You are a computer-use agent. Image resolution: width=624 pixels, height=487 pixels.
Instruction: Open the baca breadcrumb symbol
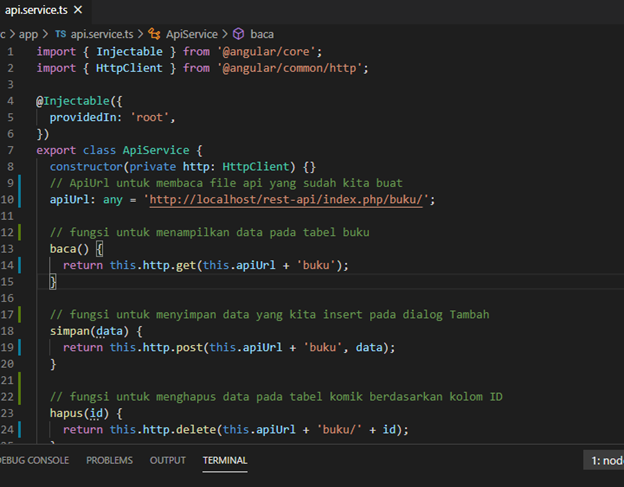pyautogui.click(x=262, y=34)
